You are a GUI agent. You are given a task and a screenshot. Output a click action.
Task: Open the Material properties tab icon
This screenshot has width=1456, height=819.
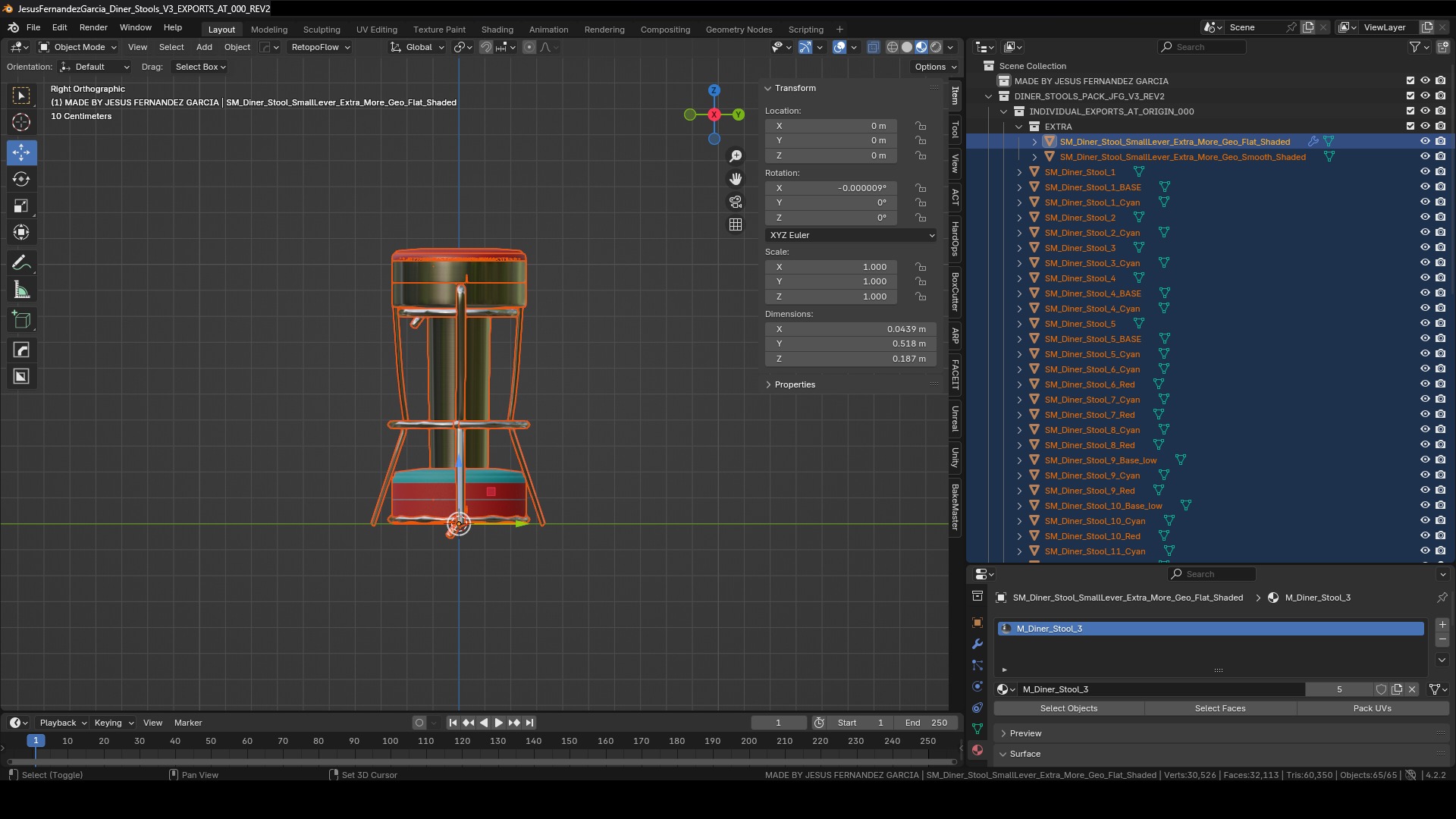click(x=977, y=750)
